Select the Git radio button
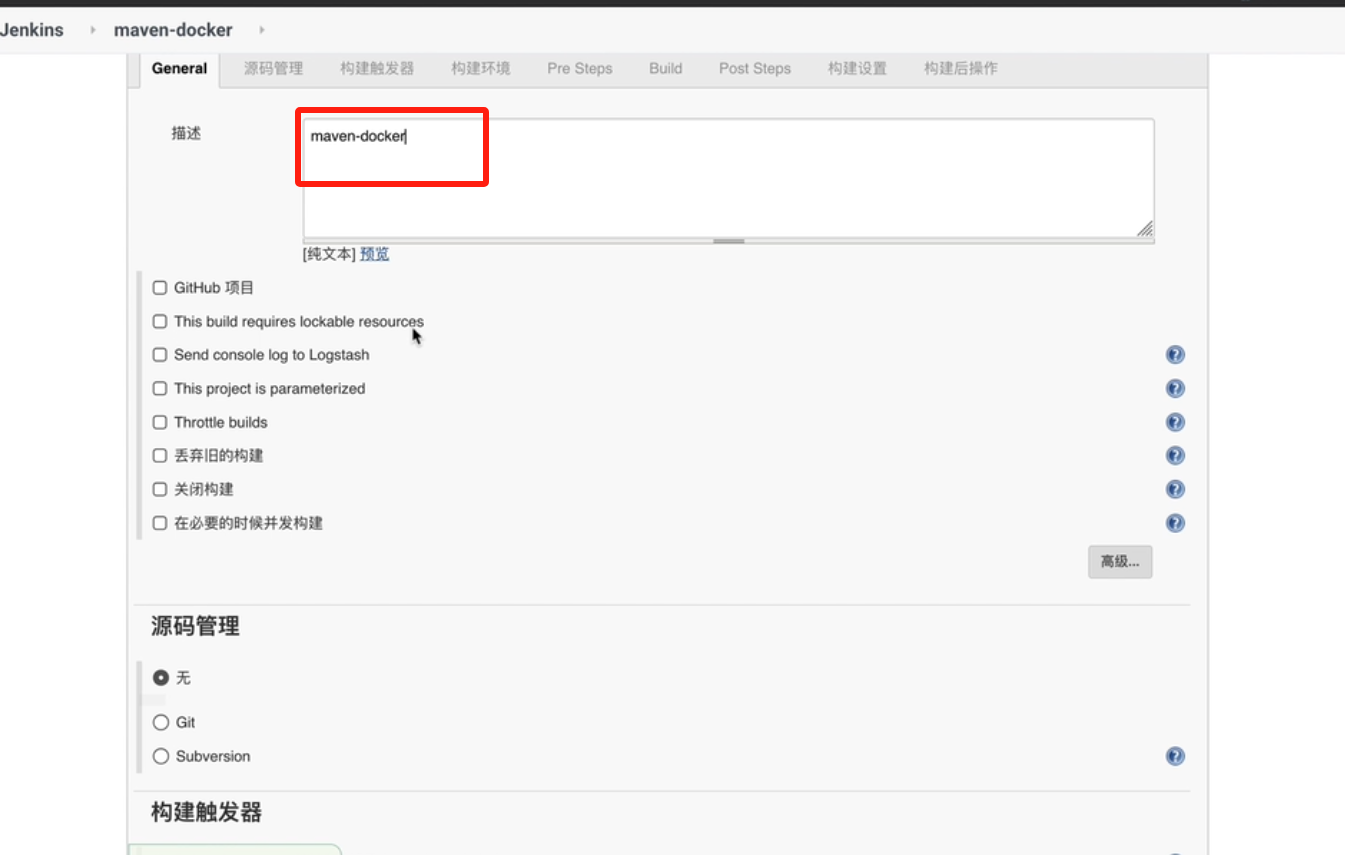 [x=161, y=723]
